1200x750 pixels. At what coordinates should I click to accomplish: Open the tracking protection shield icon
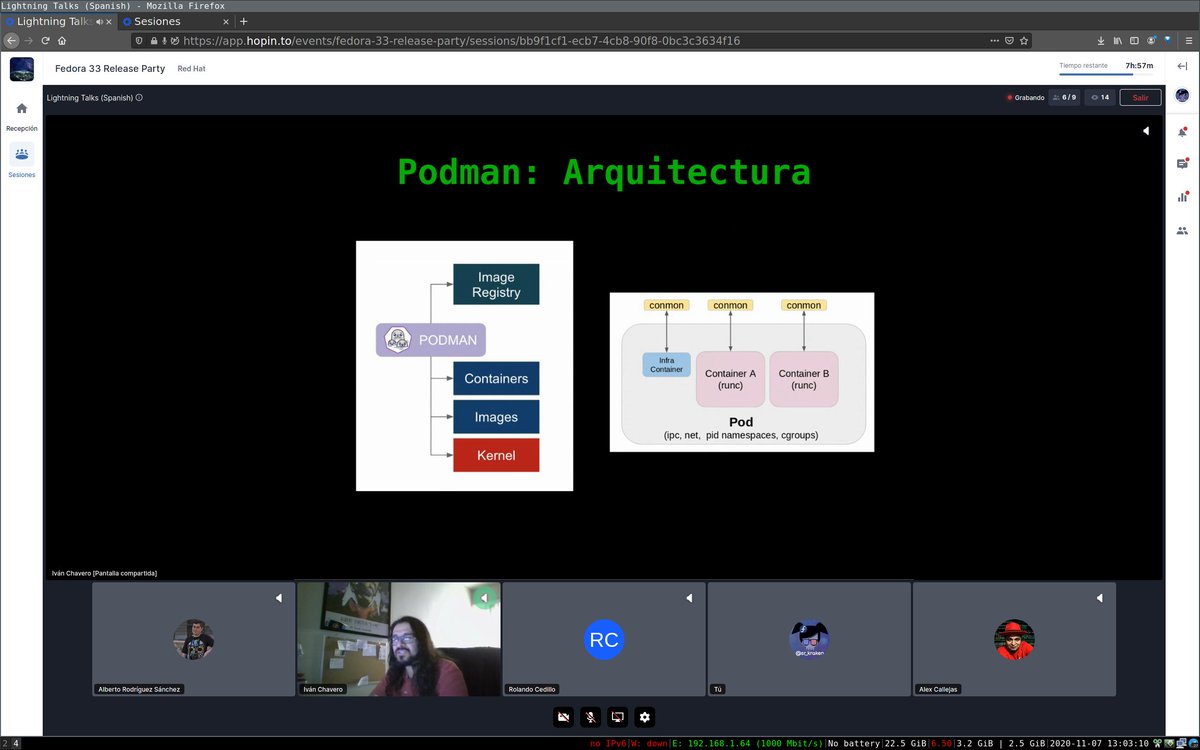141,41
